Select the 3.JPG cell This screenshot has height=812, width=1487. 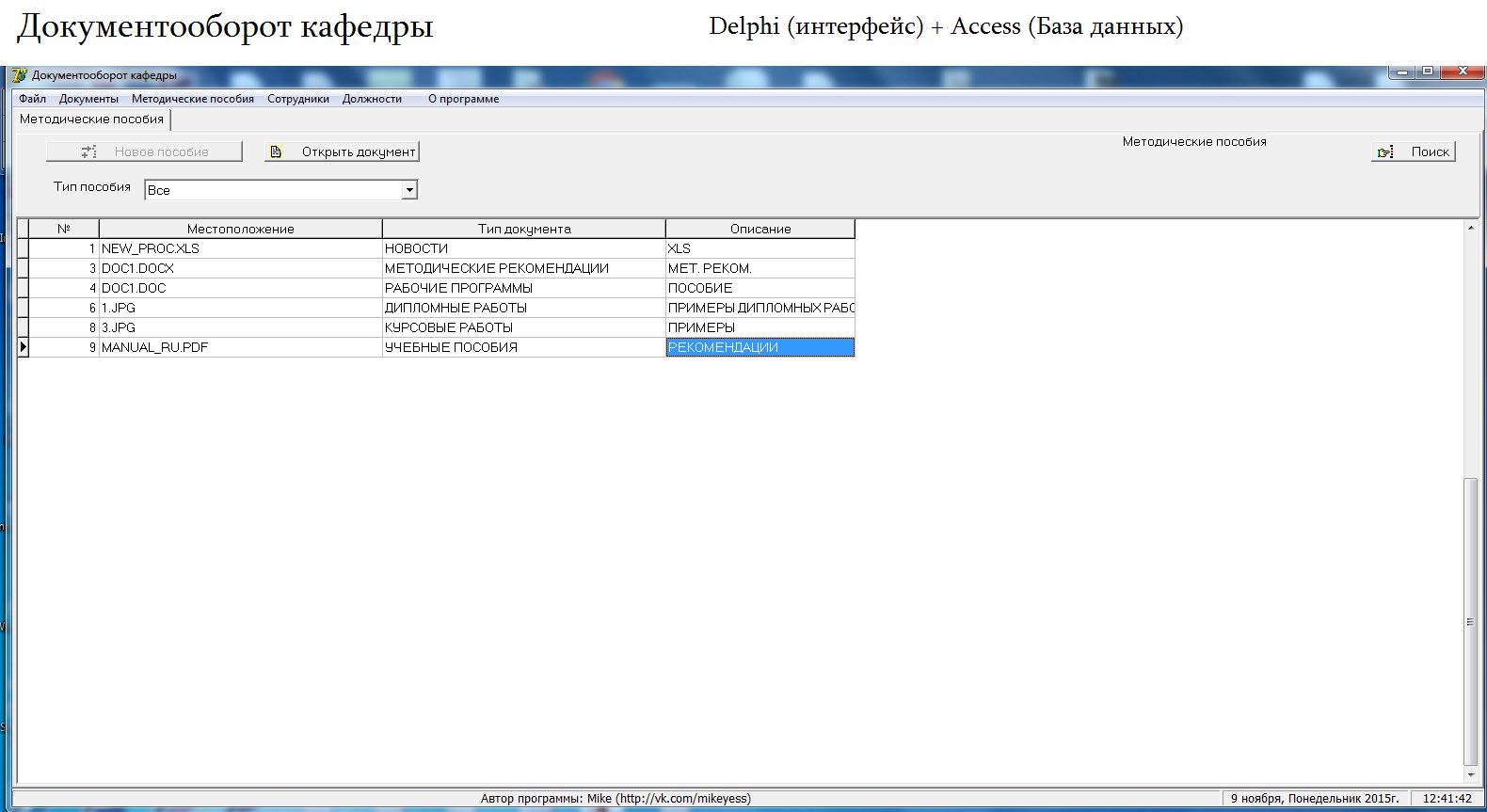(x=241, y=327)
